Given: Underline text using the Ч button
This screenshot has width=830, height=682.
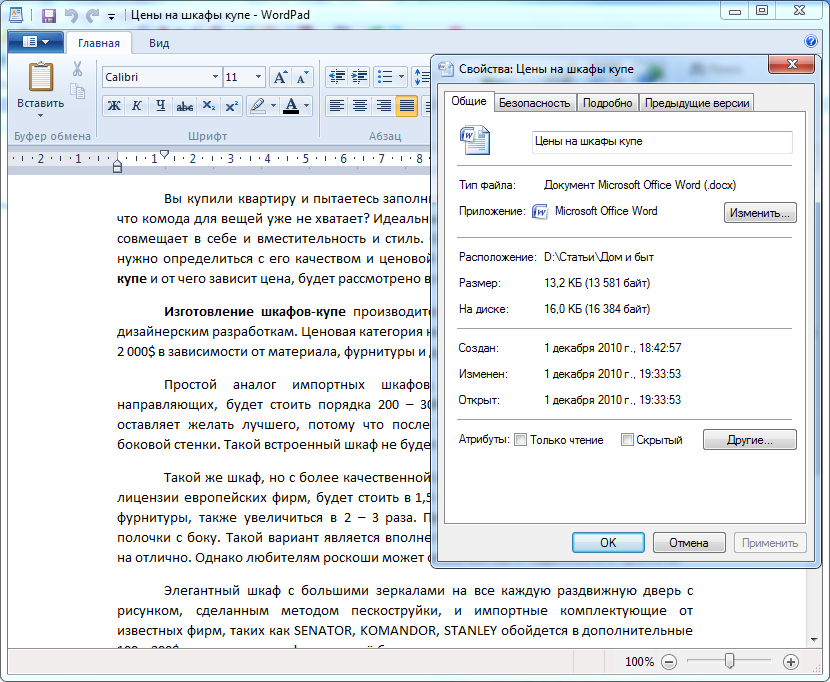Looking at the screenshot, I should [x=160, y=106].
